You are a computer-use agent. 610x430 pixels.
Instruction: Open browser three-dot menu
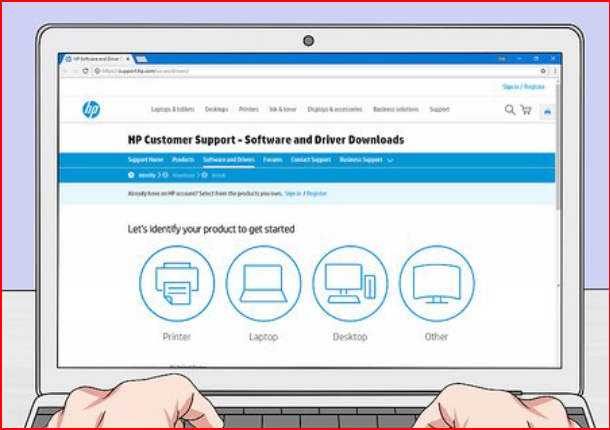coord(555,71)
